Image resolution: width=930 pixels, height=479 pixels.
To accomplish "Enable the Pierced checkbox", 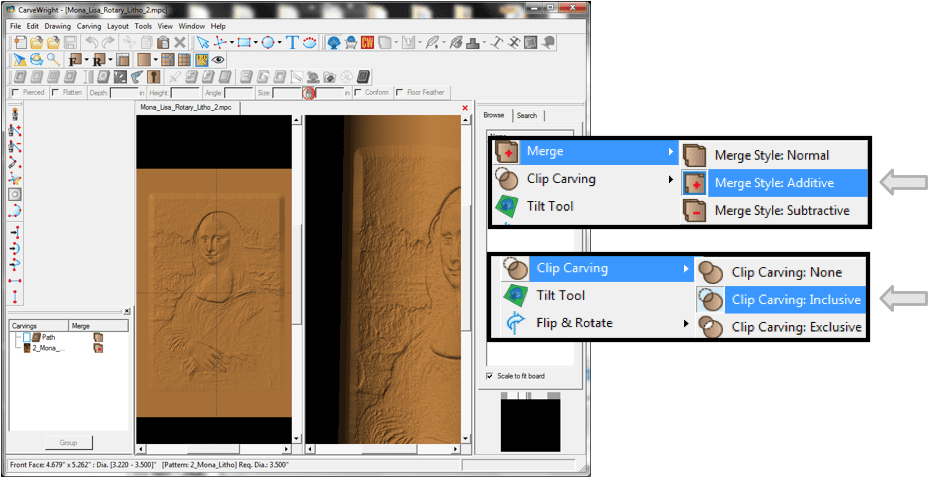I will pos(14,93).
